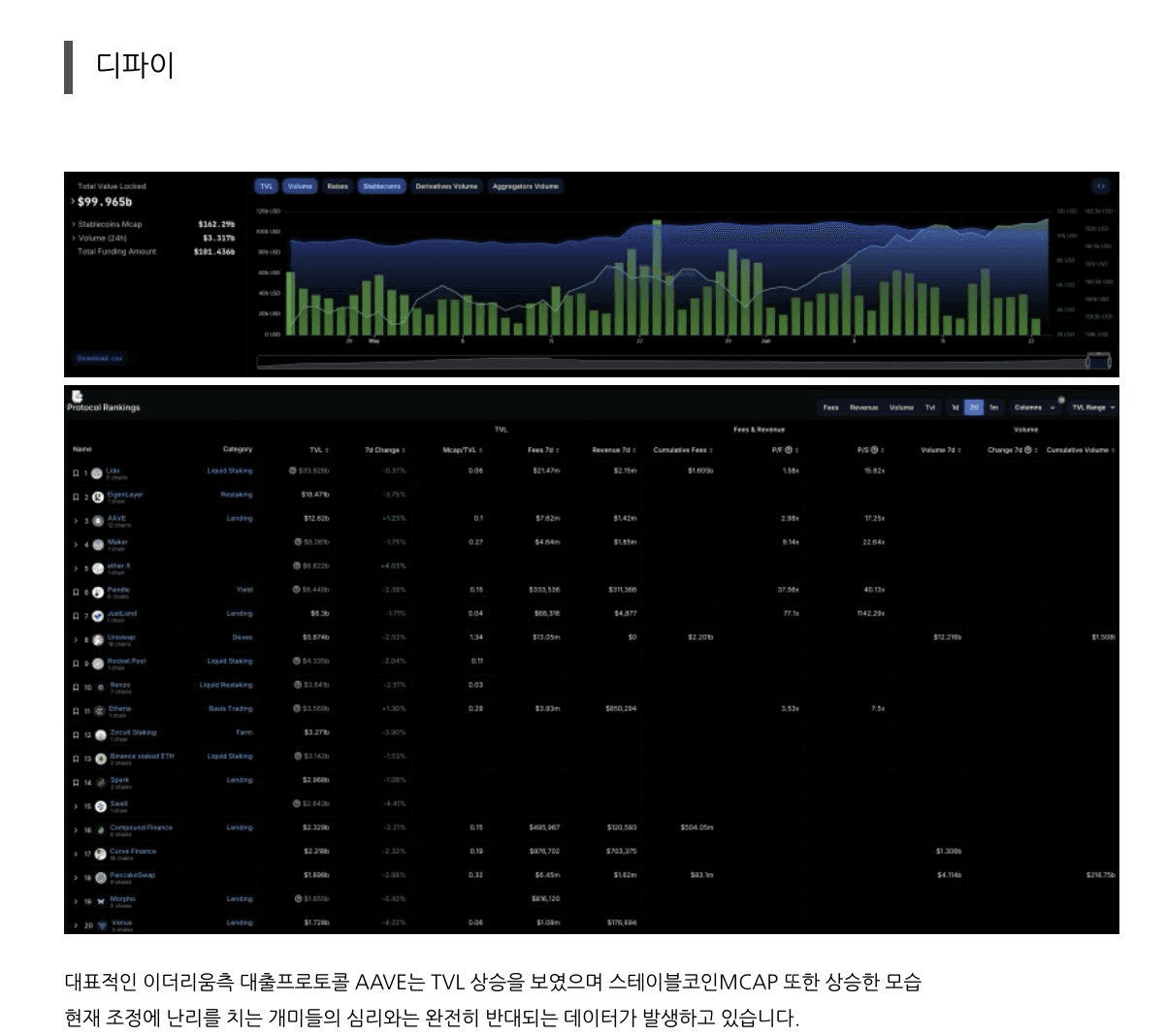Bookmark the JustLend protocol row
This screenshot has height=1036, width=1166.
pyautogui.click(x=76, y=616)
